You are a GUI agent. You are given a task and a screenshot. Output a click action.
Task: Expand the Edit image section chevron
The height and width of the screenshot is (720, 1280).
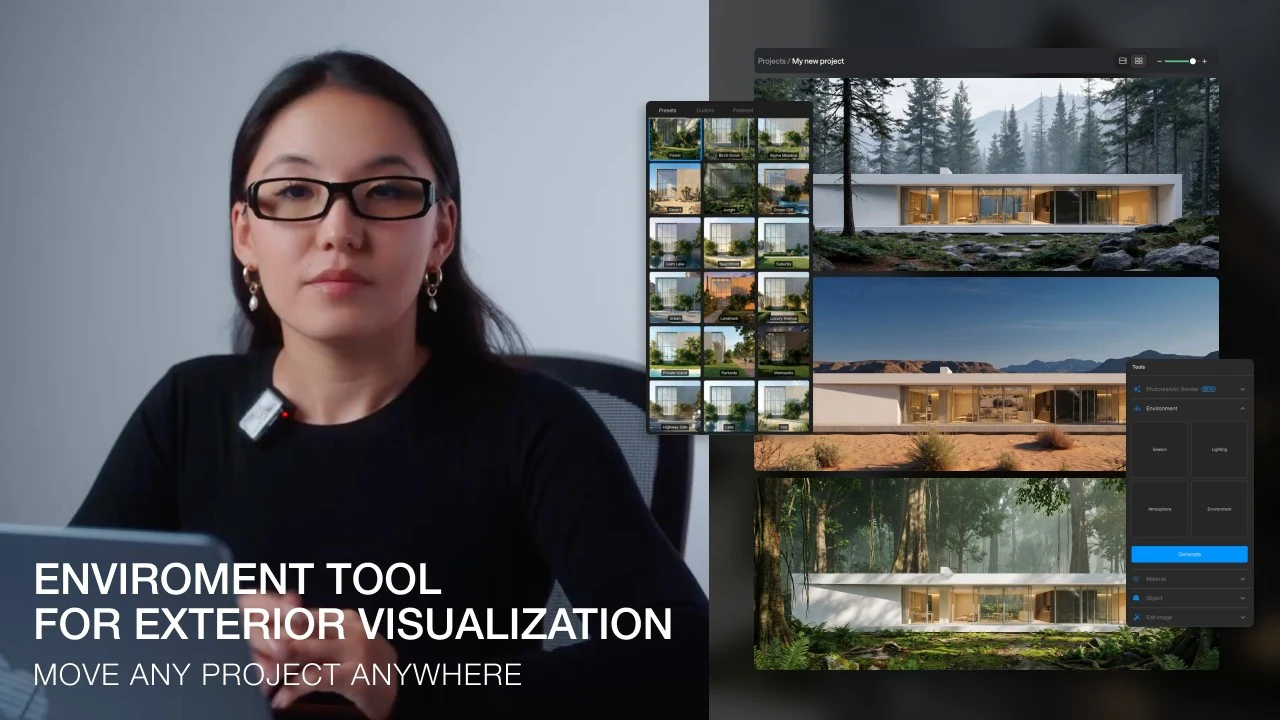pos(1243,617)
